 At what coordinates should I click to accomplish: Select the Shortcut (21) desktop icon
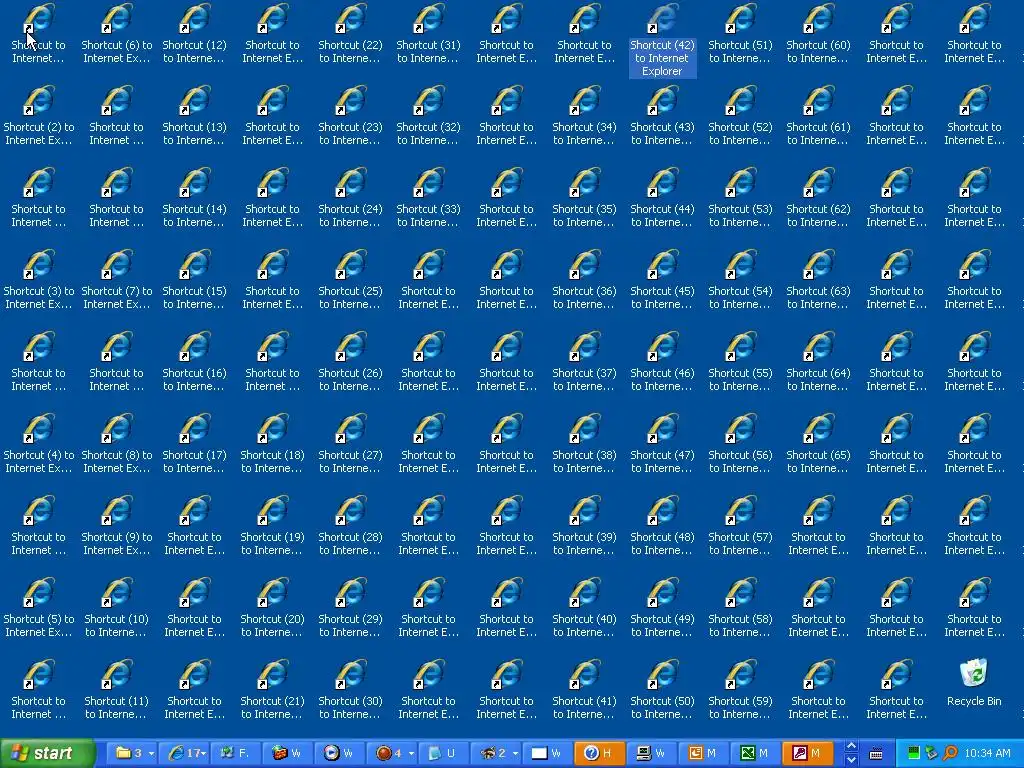(x=272, y=690)
